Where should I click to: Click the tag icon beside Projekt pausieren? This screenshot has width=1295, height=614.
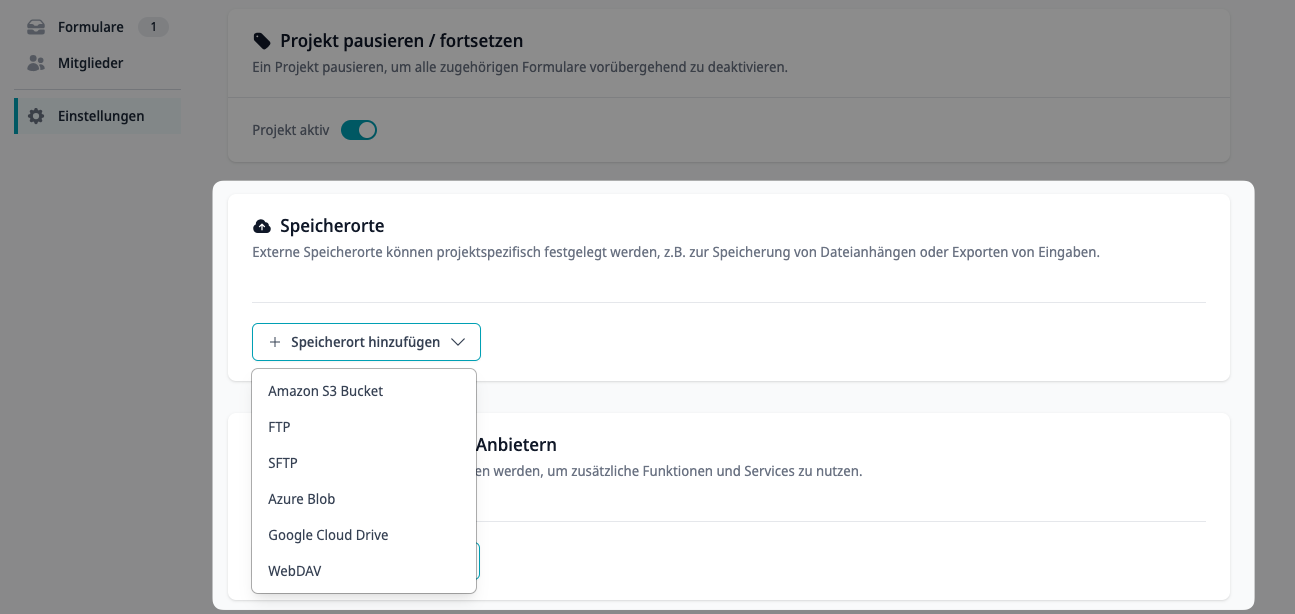pos(261,41)
